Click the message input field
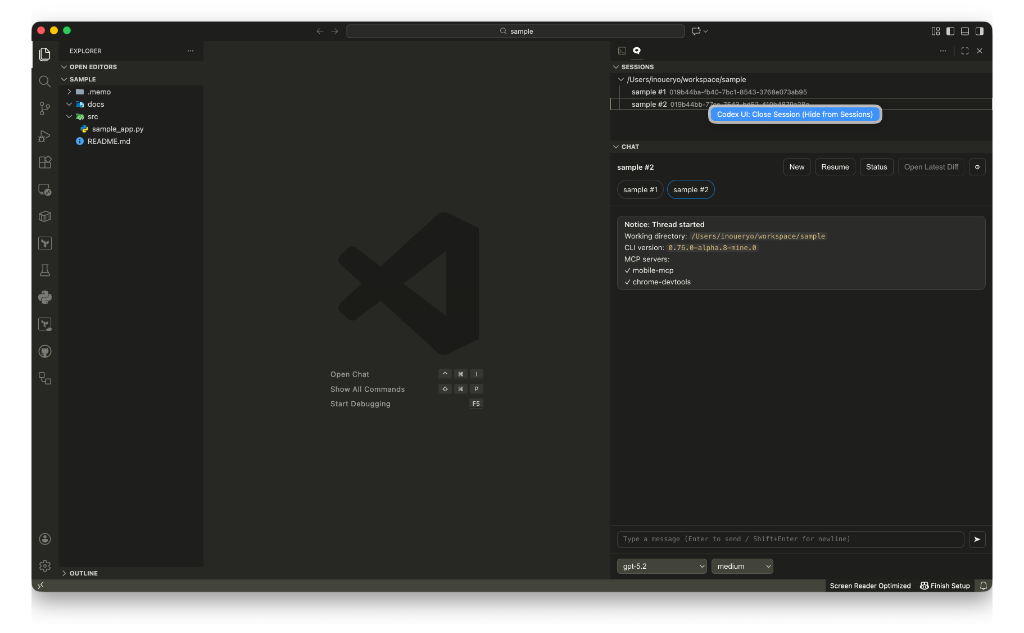 790,539
